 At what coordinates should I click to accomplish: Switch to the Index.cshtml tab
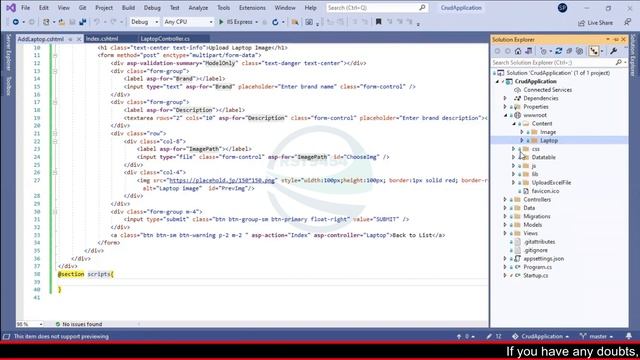102,39
